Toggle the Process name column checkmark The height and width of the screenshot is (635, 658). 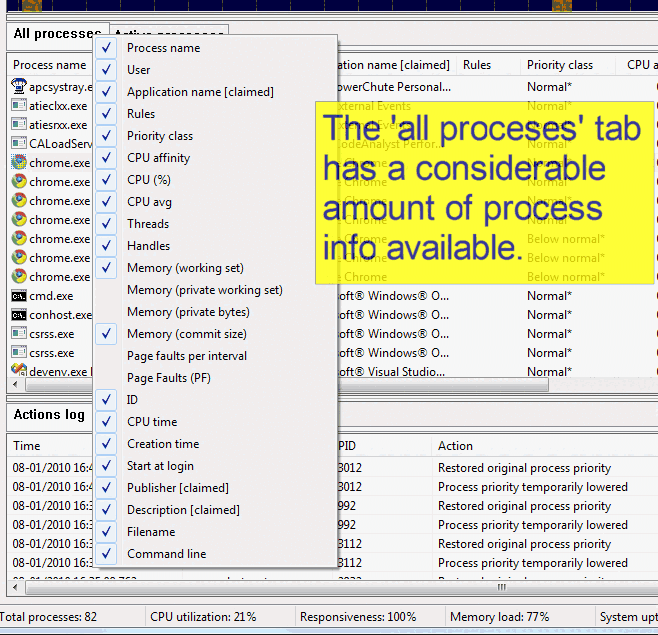[106, 47]
